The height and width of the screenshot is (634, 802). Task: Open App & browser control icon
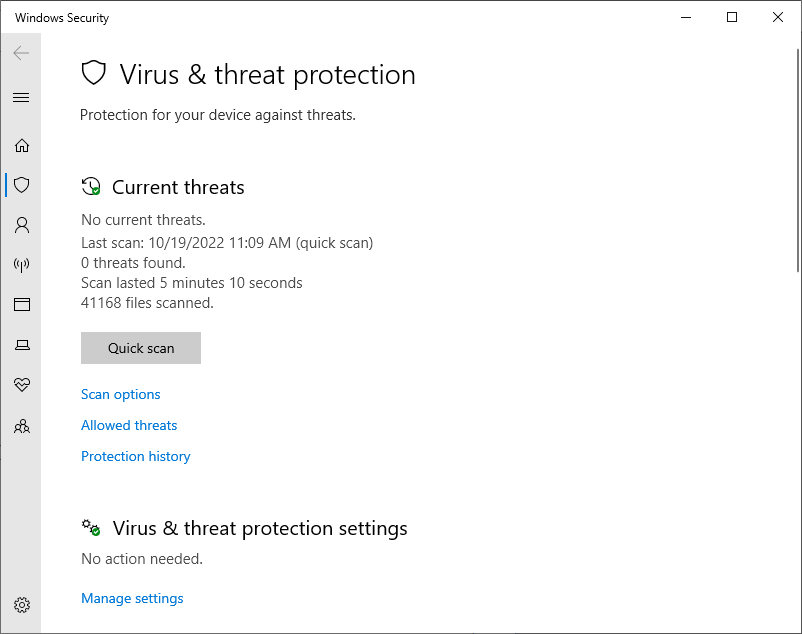coord(21,305)
